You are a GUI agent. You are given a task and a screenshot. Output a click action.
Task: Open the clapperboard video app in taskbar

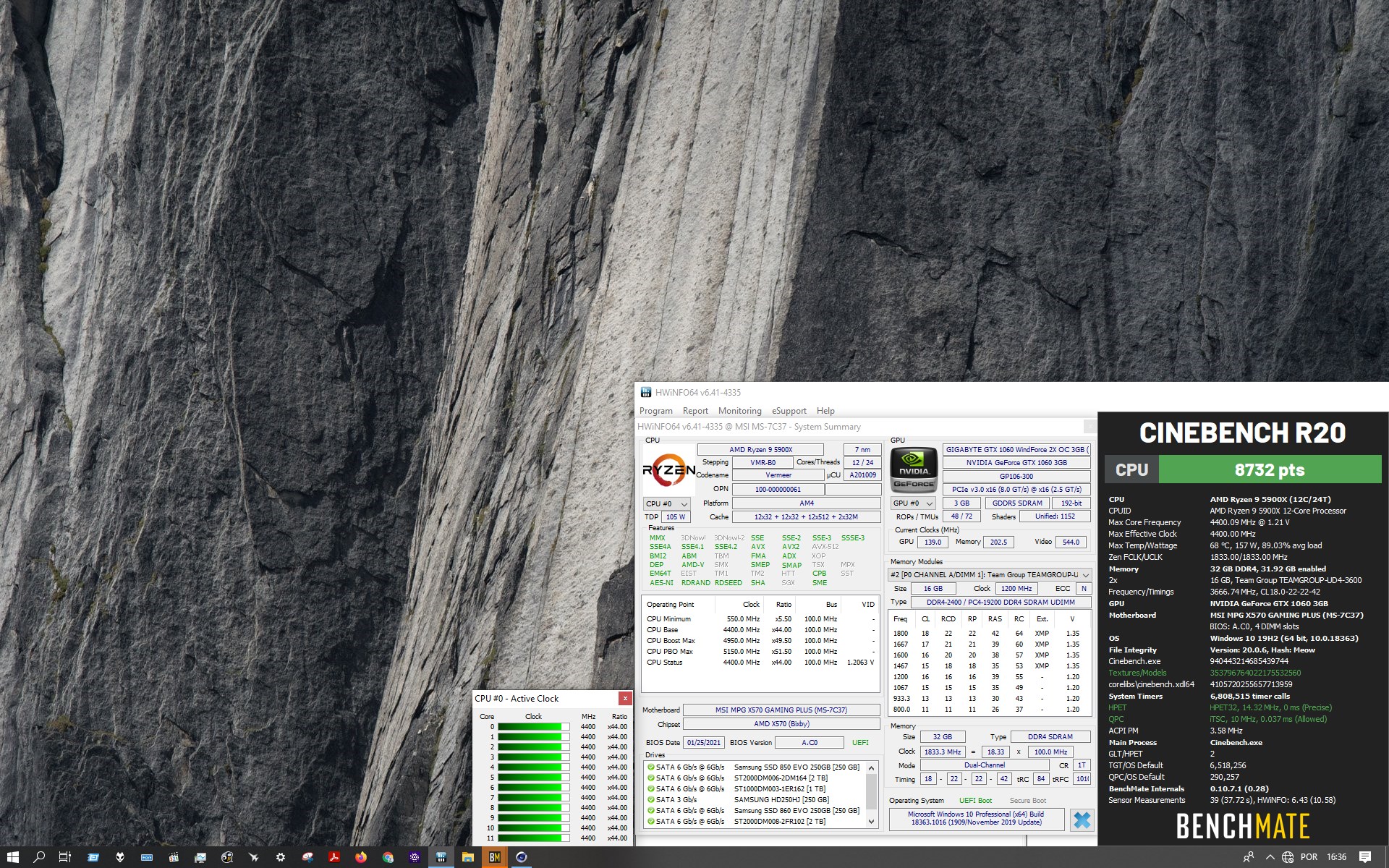pos(174,857)
